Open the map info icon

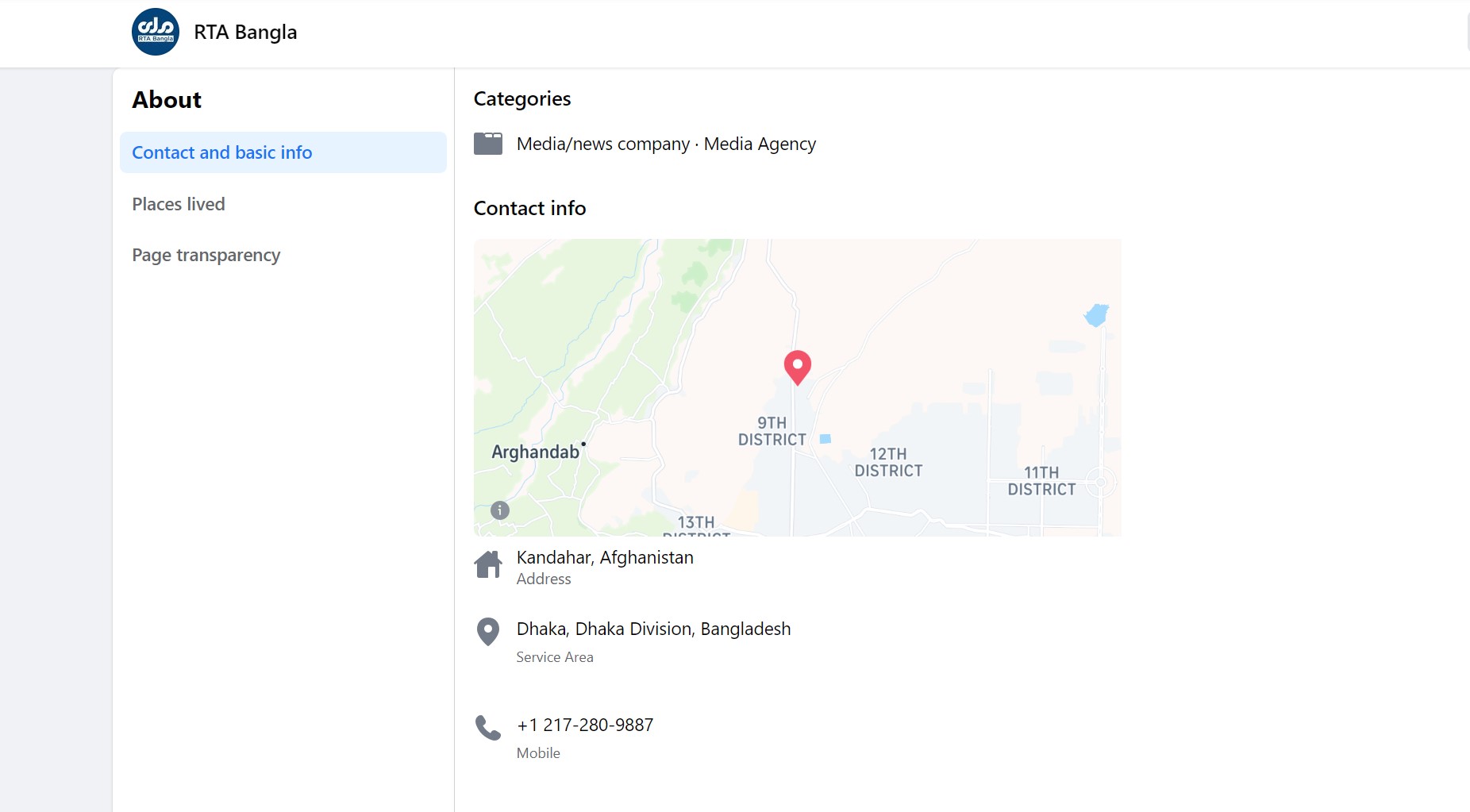499,510
